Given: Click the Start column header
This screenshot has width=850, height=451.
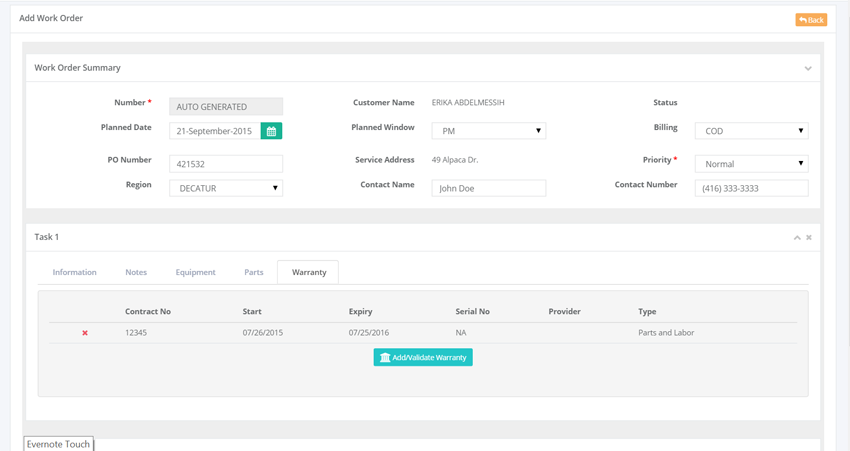Looking at the screenshot, I should point(252,312).
